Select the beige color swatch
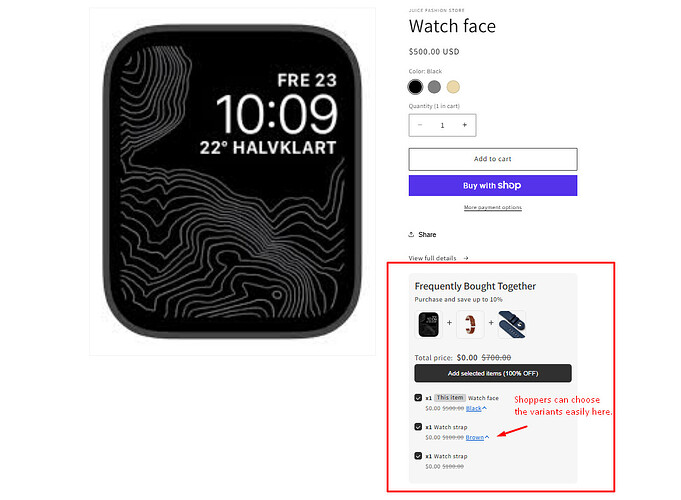 453,87
